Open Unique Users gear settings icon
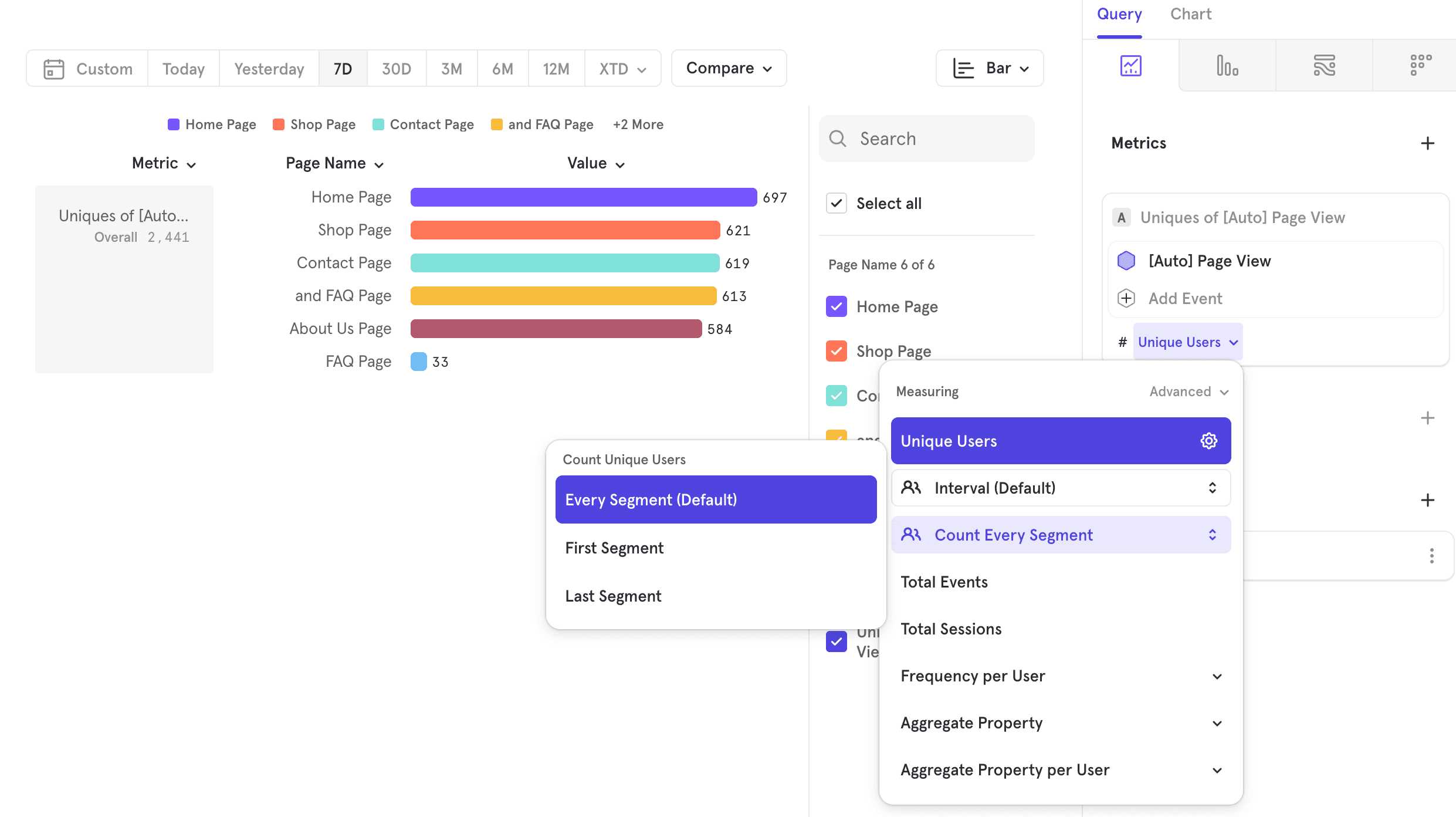The width and height of the screenshot is (1456, 817). pyautogui.click(x=1208, y=441)
